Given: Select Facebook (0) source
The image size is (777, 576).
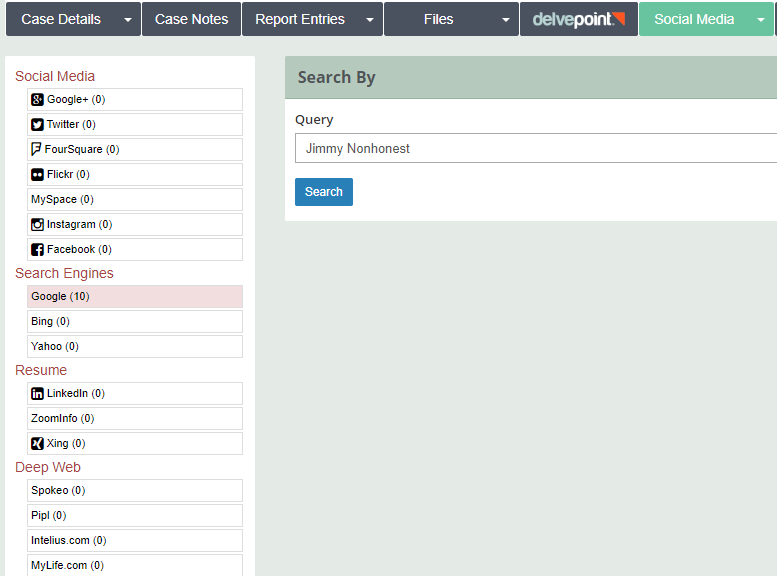Looking at the screenshot, I should coord(135,249).
